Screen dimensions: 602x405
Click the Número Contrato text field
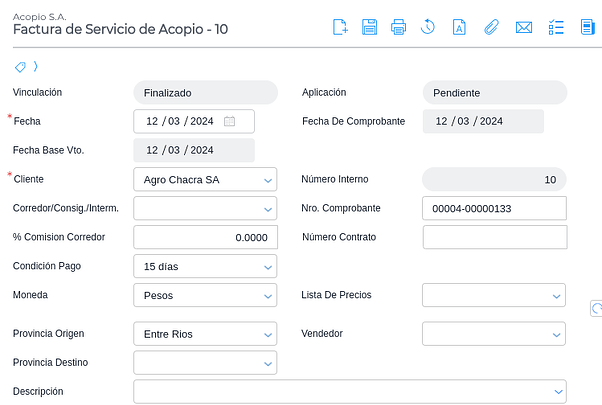[x=494, y=237]
